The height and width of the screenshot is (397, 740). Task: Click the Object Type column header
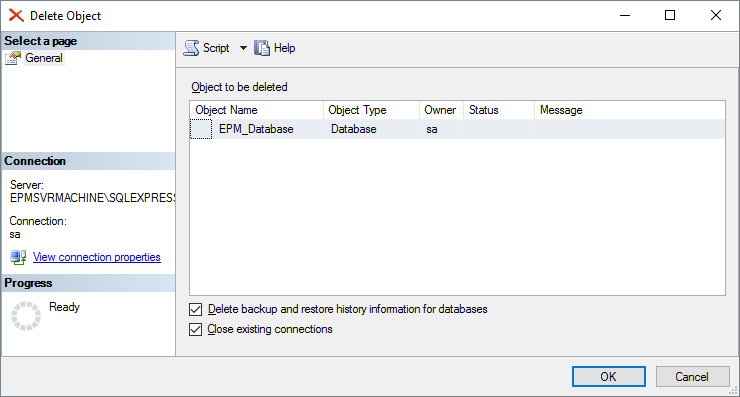tap(371, 110)
